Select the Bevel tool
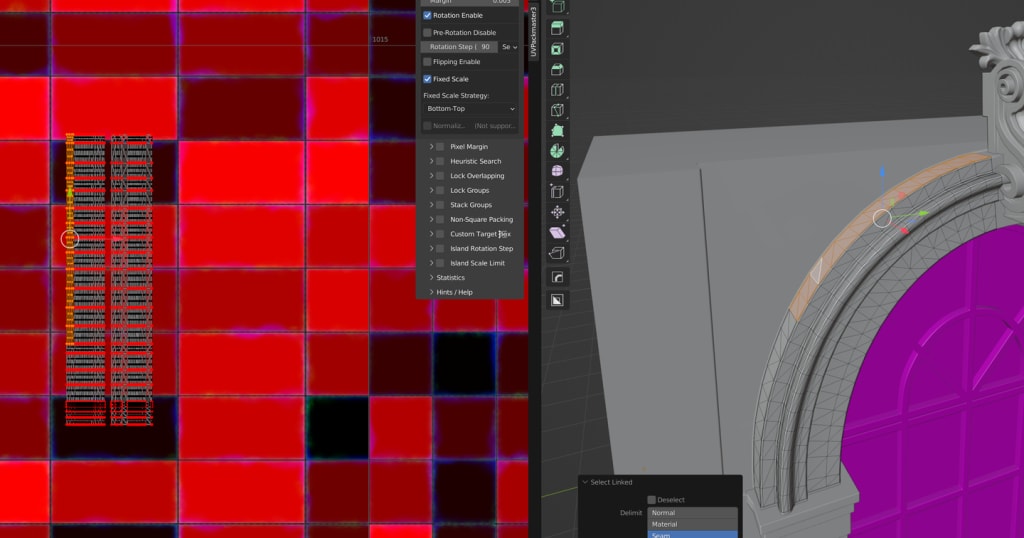 [x=557, y=69]
